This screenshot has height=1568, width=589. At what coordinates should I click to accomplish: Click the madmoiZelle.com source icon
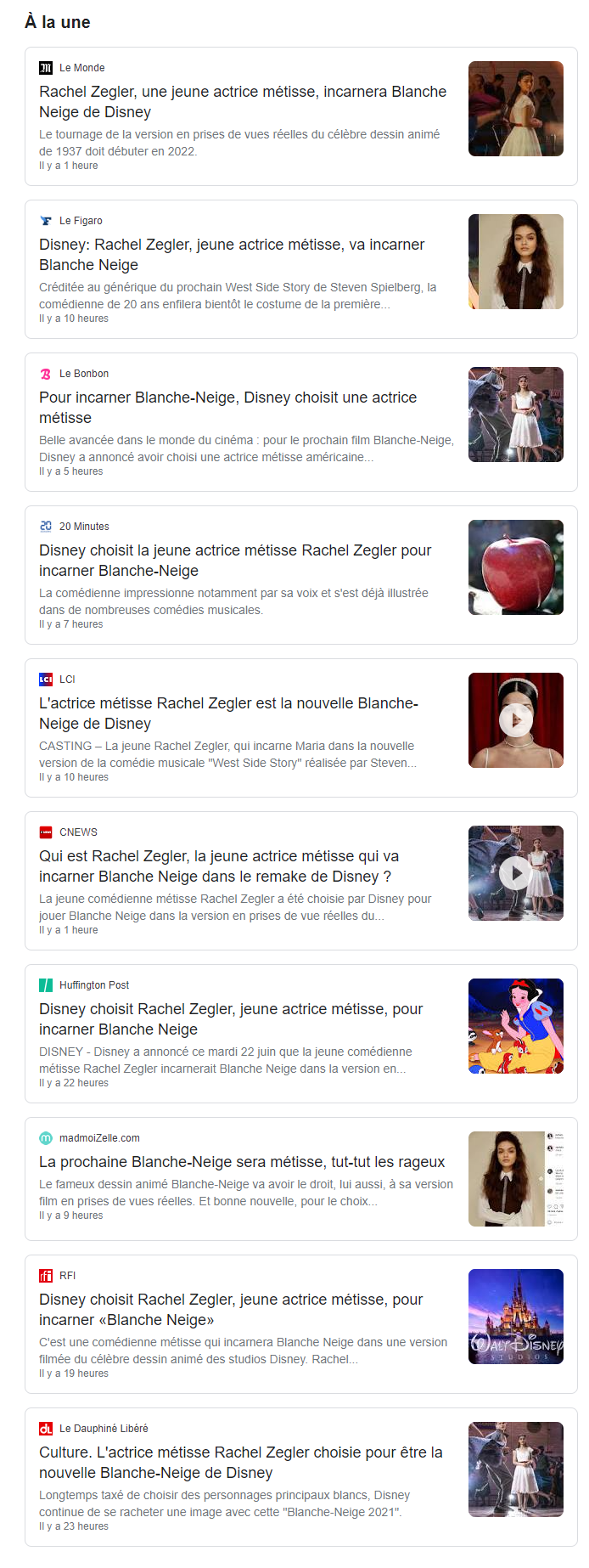46,1138
